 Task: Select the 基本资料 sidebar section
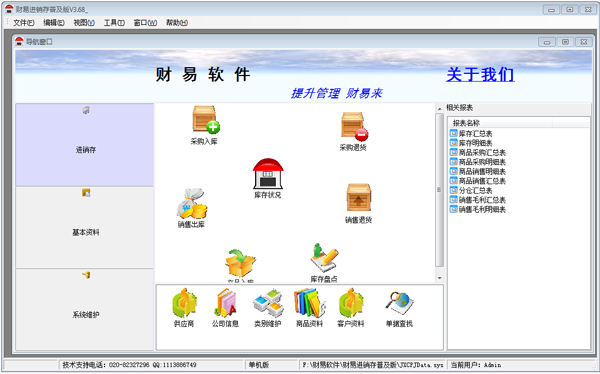pos(85,227)
